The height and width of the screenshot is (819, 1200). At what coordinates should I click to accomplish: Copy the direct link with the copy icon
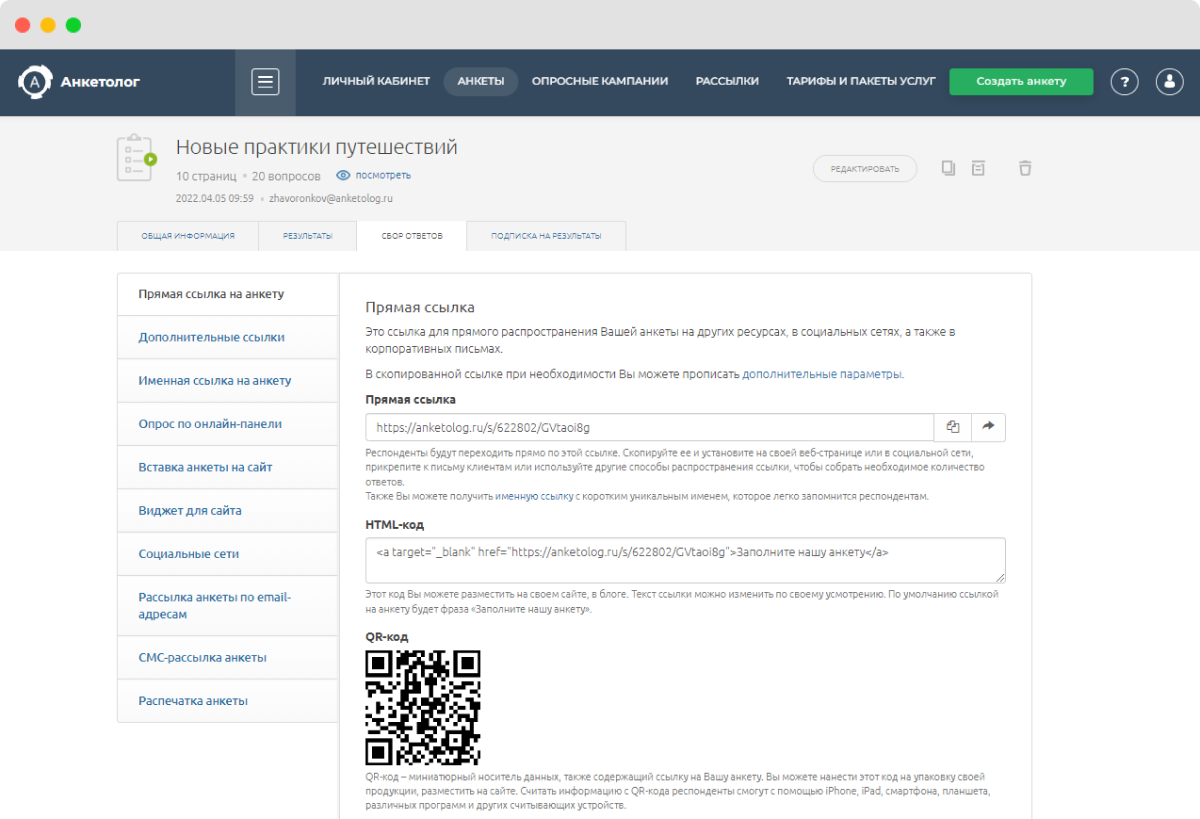click(x=952, y=427)
